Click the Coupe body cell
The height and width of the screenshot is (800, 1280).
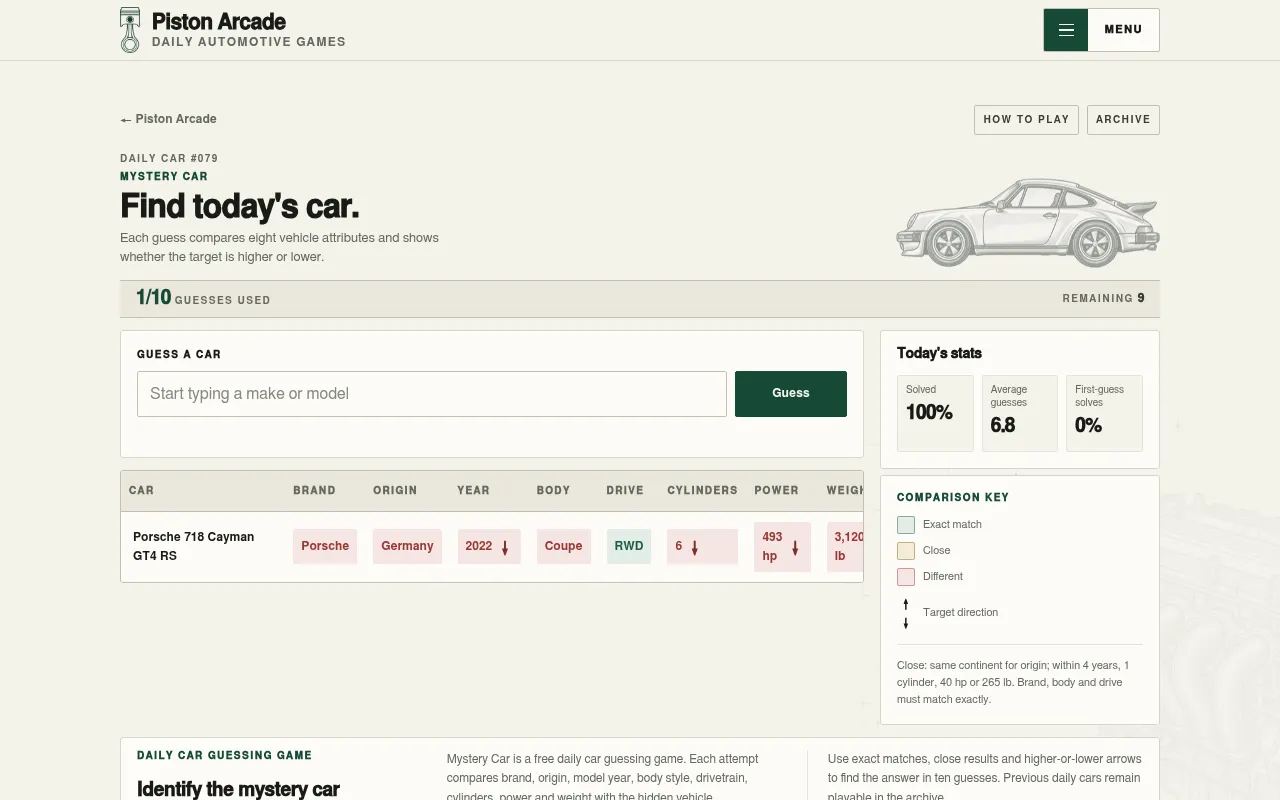pyautogui.click(x=564, y=546)
